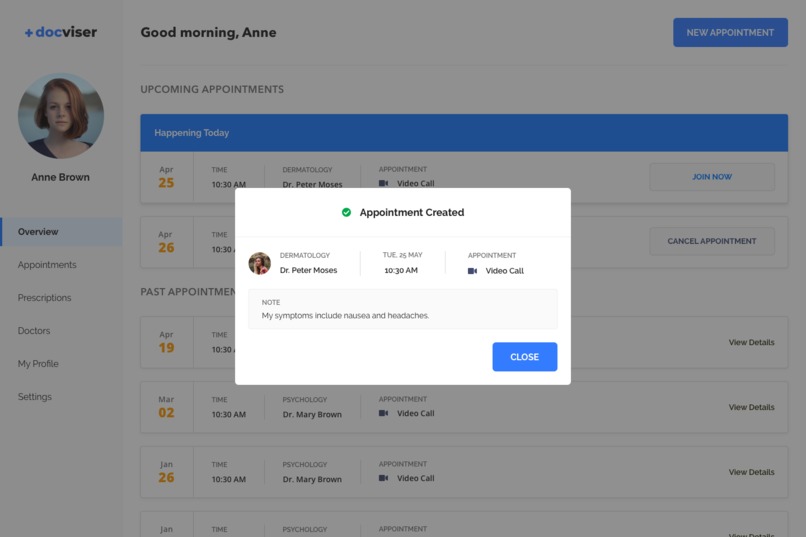Open Settings in the sidebar
Image resolution: width=806 pixels, height=537 pixels.
34,397
